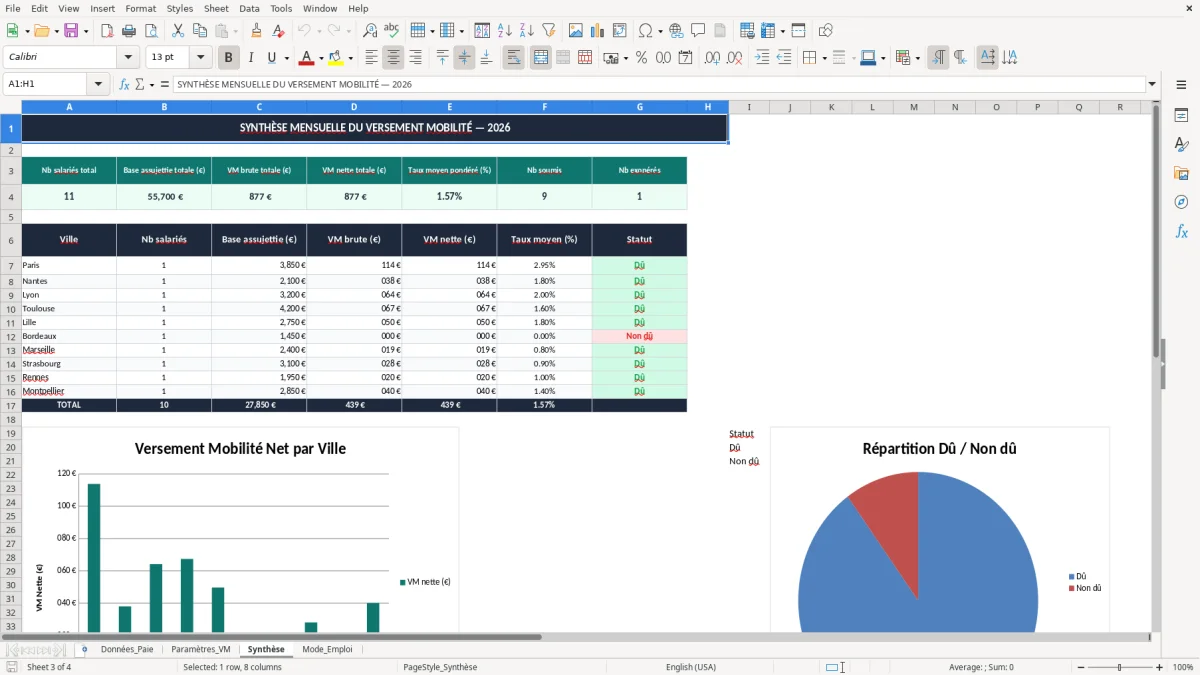Clone formatting with the paintbrush icon
1200x675 pixels.
point(256,31)
